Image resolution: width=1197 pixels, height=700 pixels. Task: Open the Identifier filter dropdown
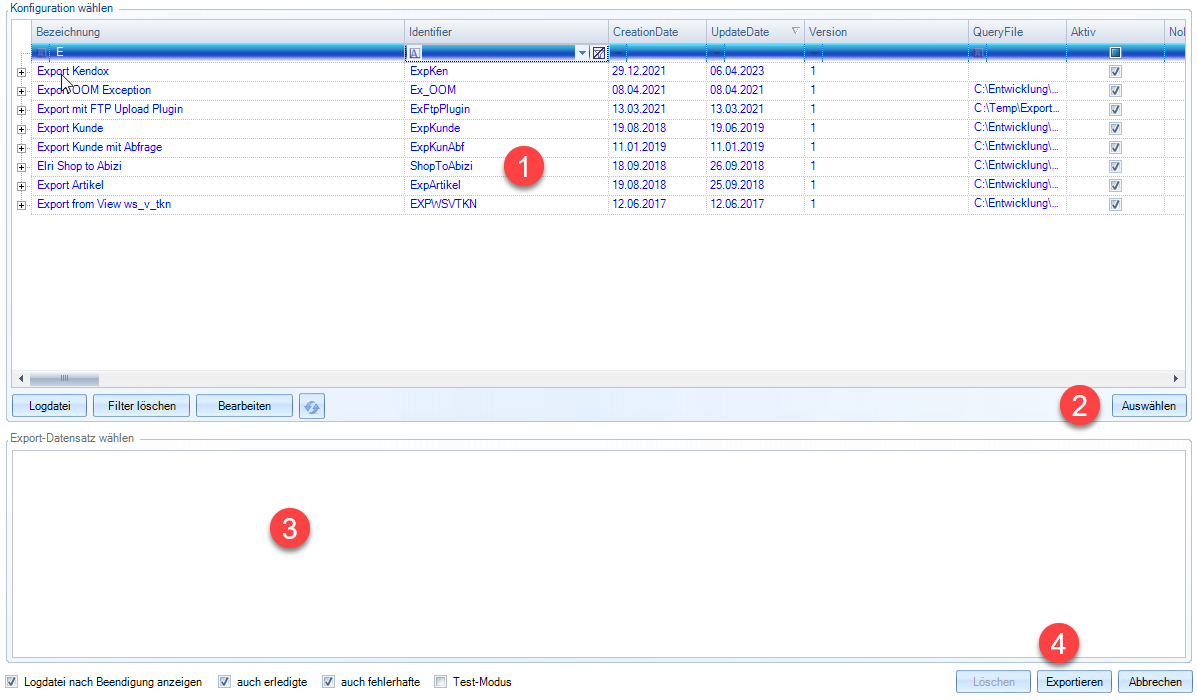[582, 52]
